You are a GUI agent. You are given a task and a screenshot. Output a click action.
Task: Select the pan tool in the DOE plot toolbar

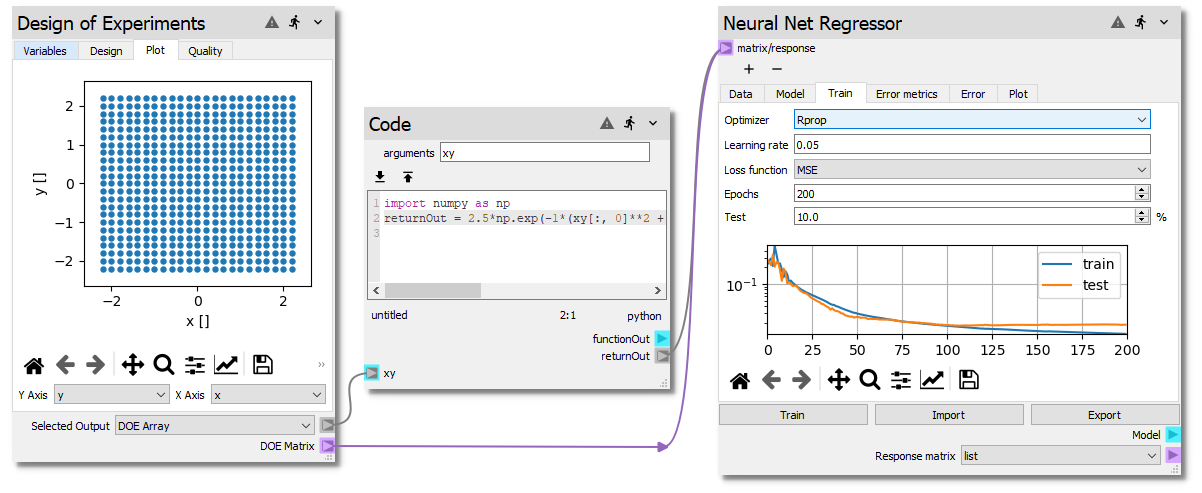(x=132, y=364)
